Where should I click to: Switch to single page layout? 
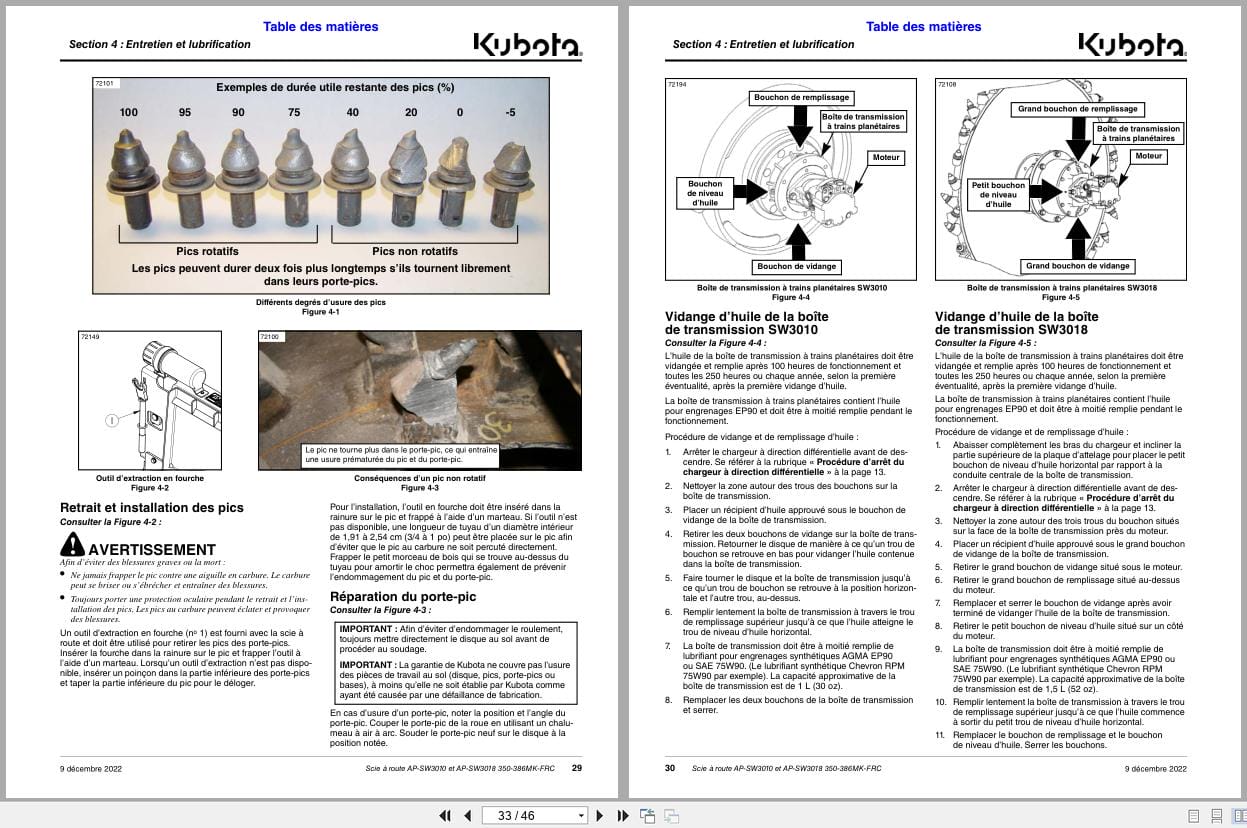click(x=1193, y=815)
